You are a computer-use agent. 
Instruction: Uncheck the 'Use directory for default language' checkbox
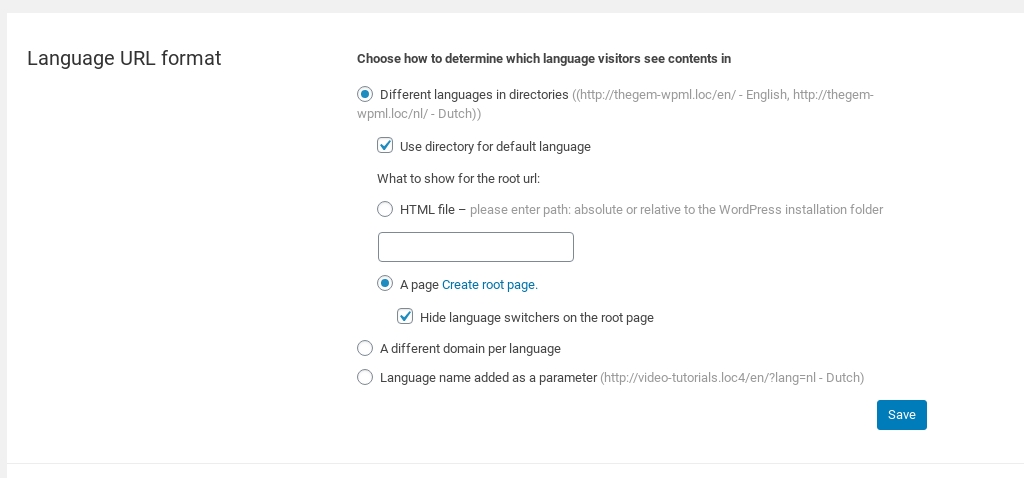[385, 146]
